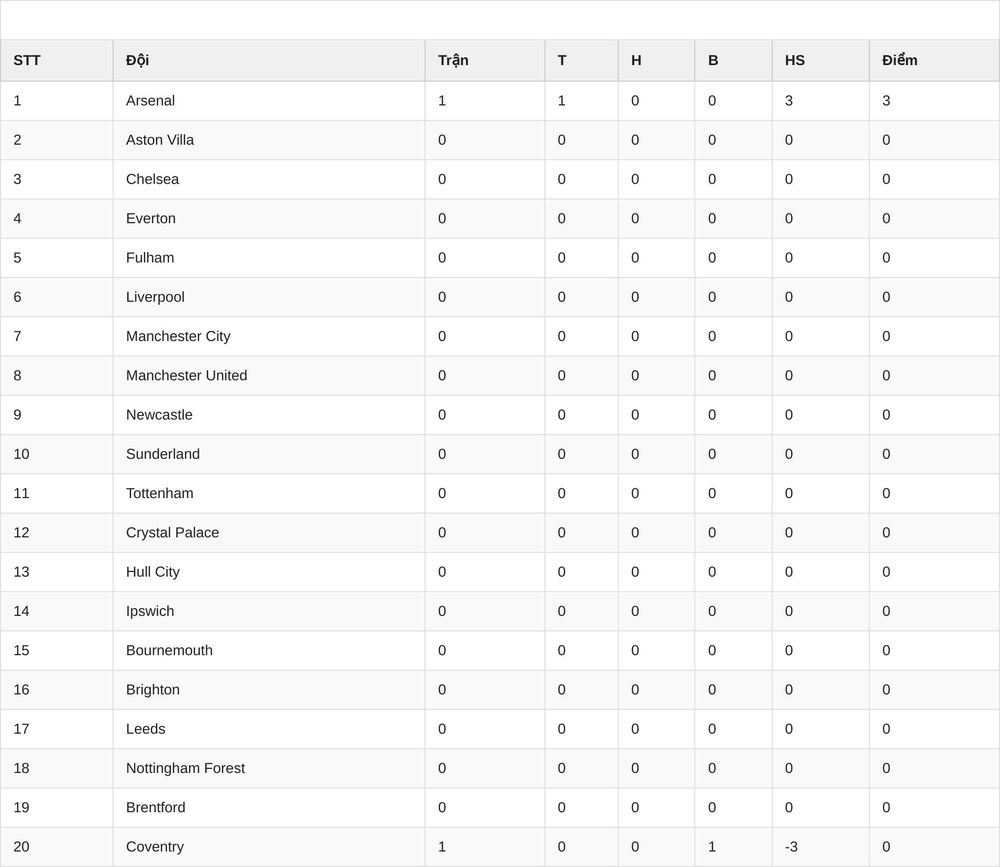Click the STT column header
This screenshot has width=1000, height=867.
point(57,61)
